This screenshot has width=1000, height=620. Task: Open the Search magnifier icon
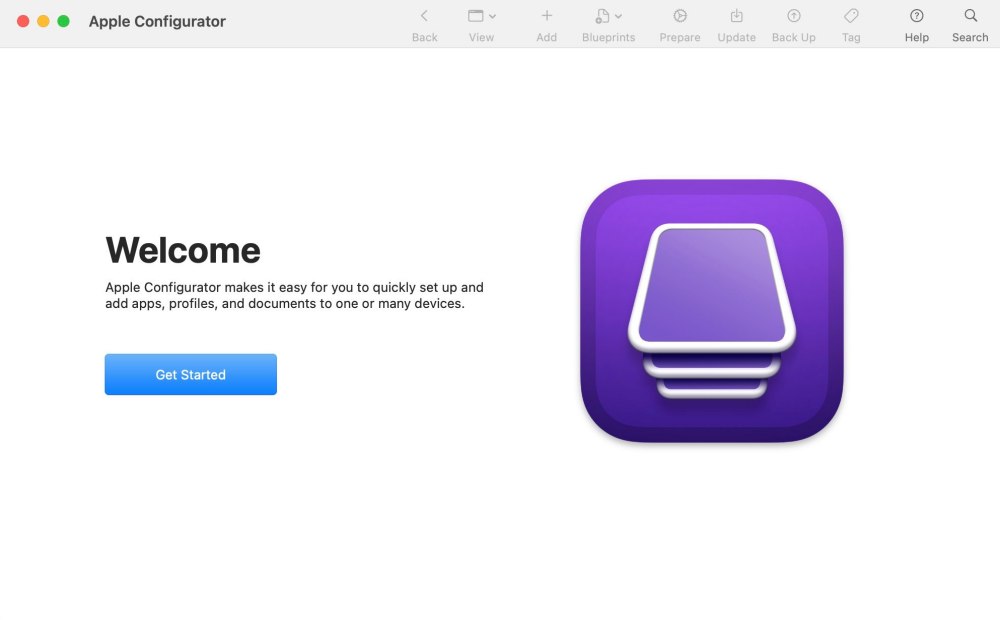click(x=970, y=16)
